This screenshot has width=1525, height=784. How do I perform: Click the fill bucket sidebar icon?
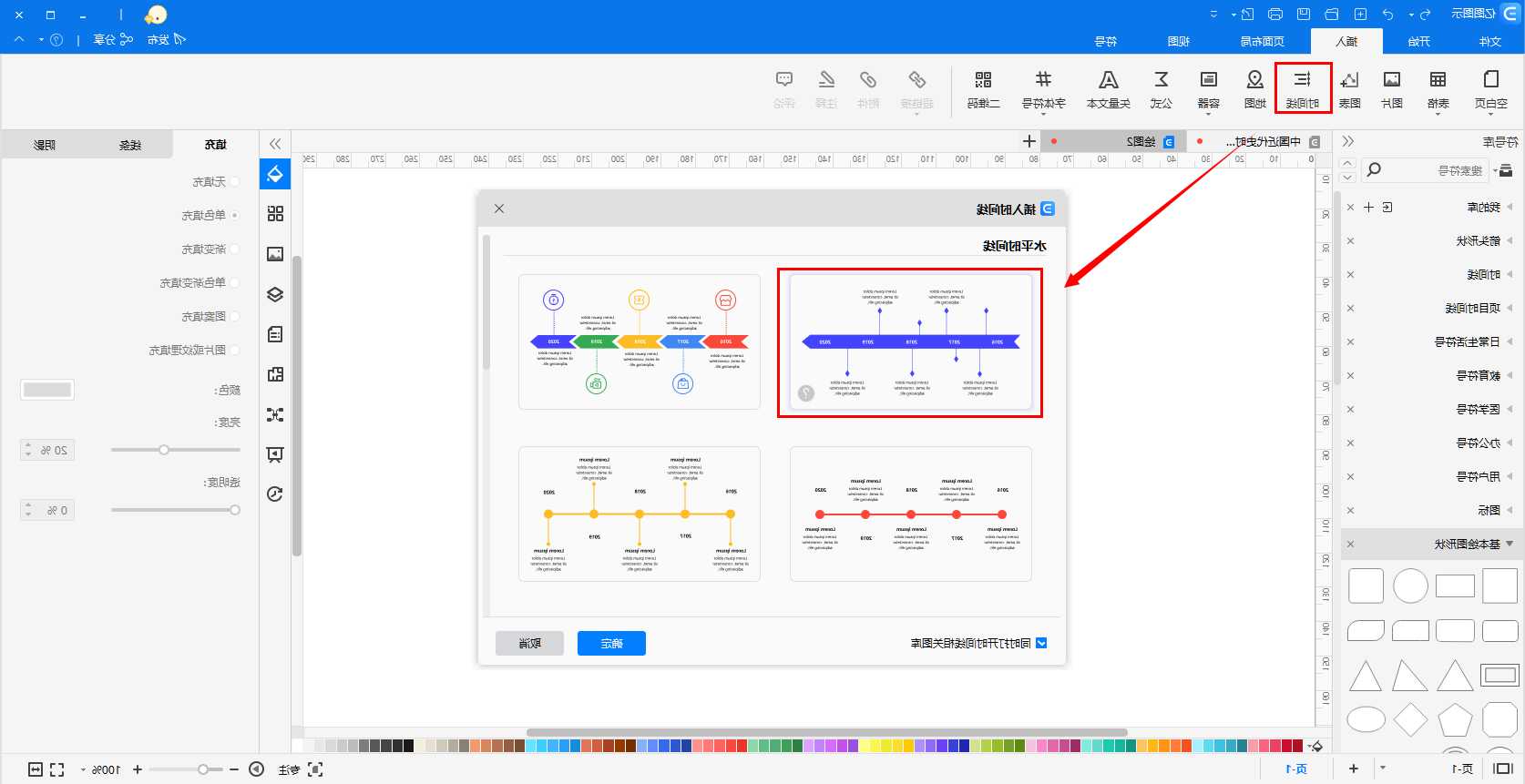pos(275,173)
